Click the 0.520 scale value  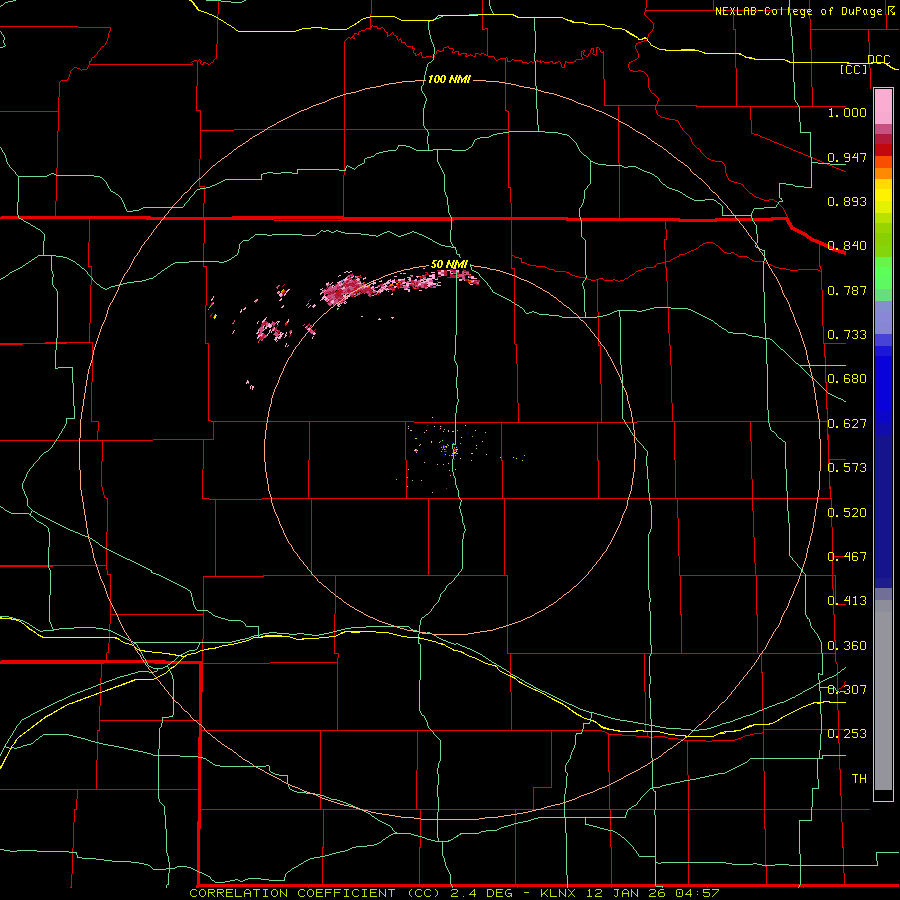pos(847,513)
